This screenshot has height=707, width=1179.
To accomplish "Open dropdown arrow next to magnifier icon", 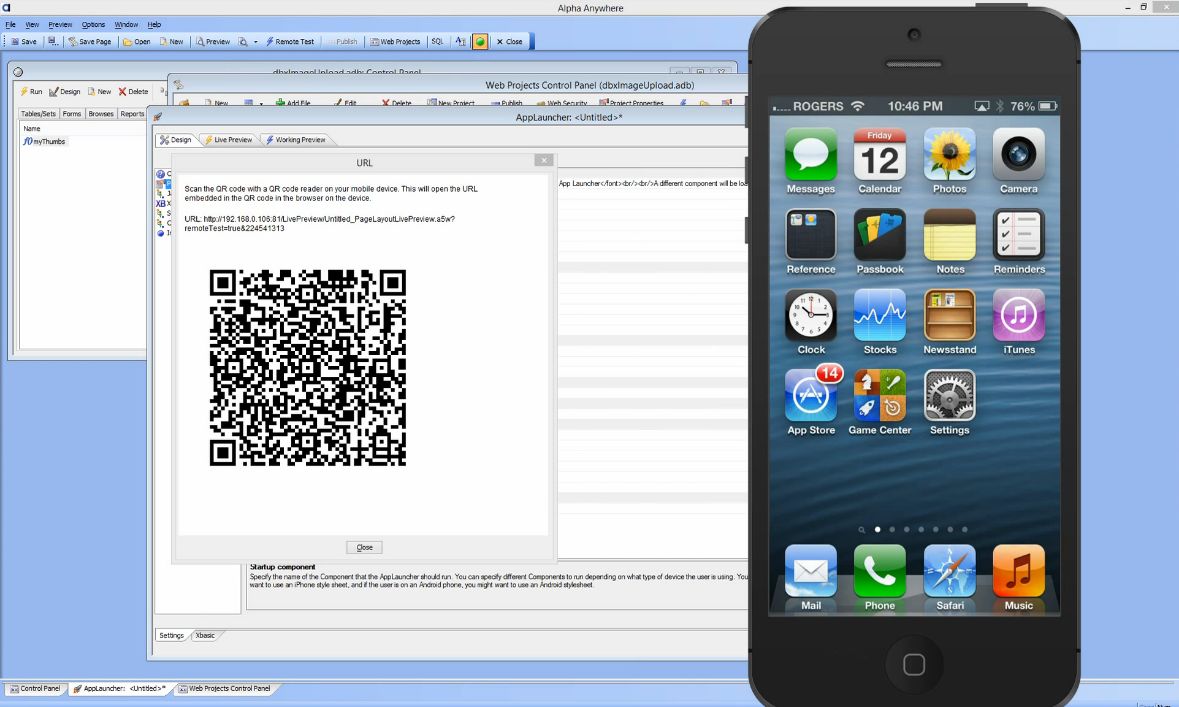I will (x=256, y=41).
